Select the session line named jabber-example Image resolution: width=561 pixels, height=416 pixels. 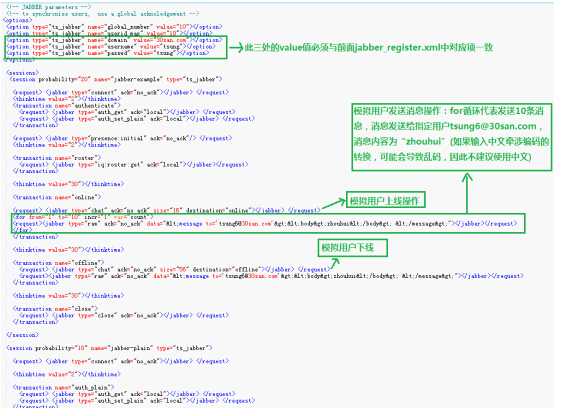pos(116,79)
